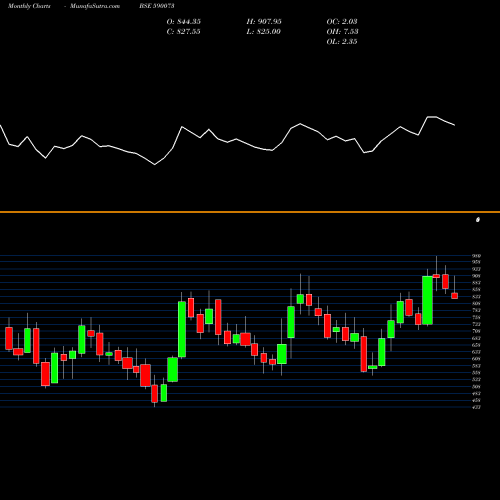Screen dimensions: 500x500
Task: Select the 'OH: 7.53' value
Action: [x=342, y=31]
